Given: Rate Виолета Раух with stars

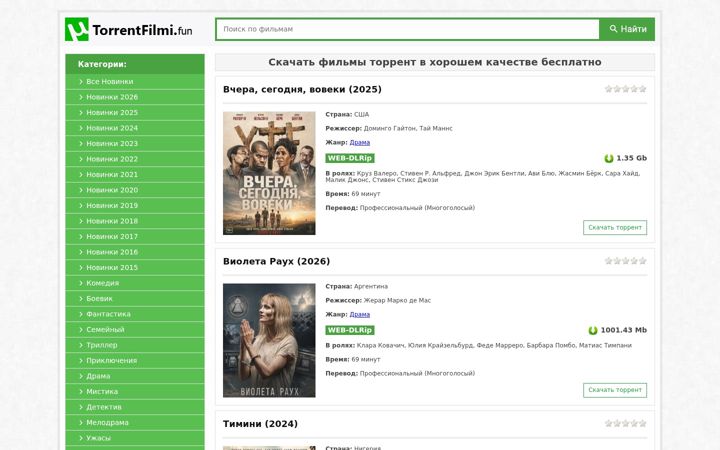Looking at the screenshot, I should (x=625, y=261).
